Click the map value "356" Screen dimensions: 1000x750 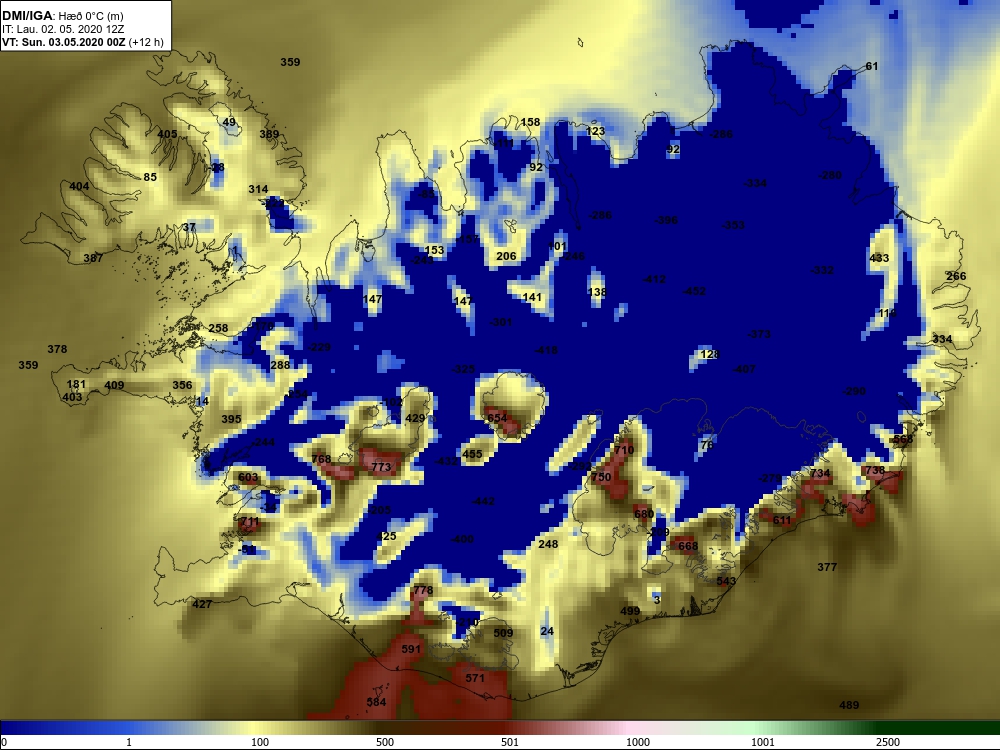pos(182,385)
